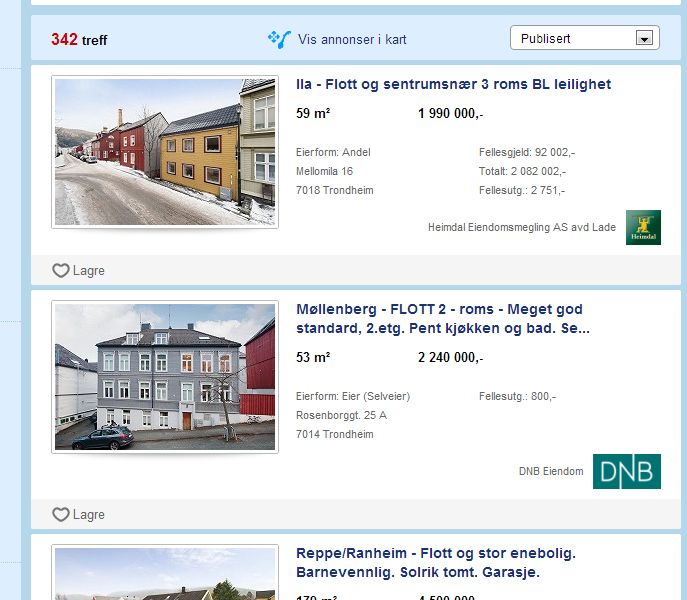Show listings on map via Vis annonser i kart
This screenshot has height=600, width=687.
pos(351,40)
